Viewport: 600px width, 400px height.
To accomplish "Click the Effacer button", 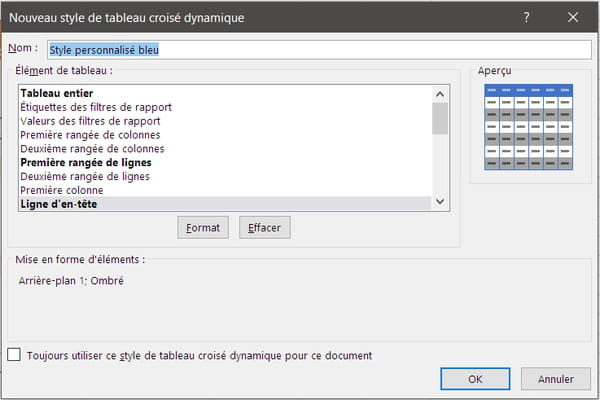I will [265, 228].
